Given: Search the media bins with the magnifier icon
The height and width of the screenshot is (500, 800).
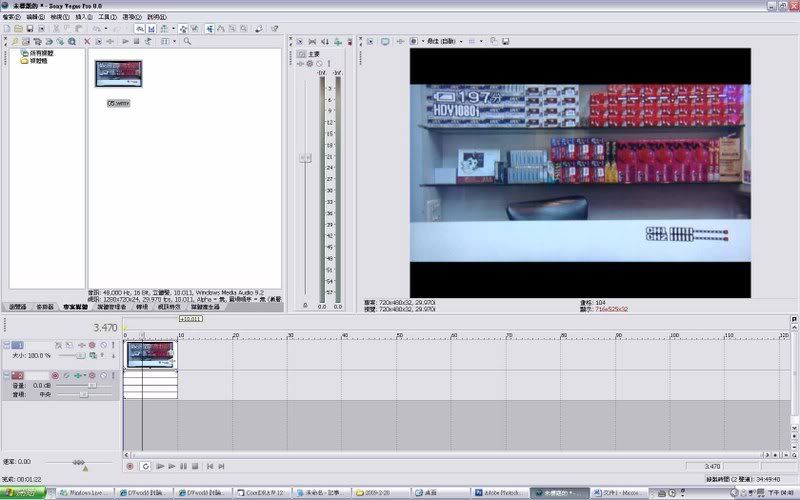Looking at the screenshot, I should pos(187,41).
